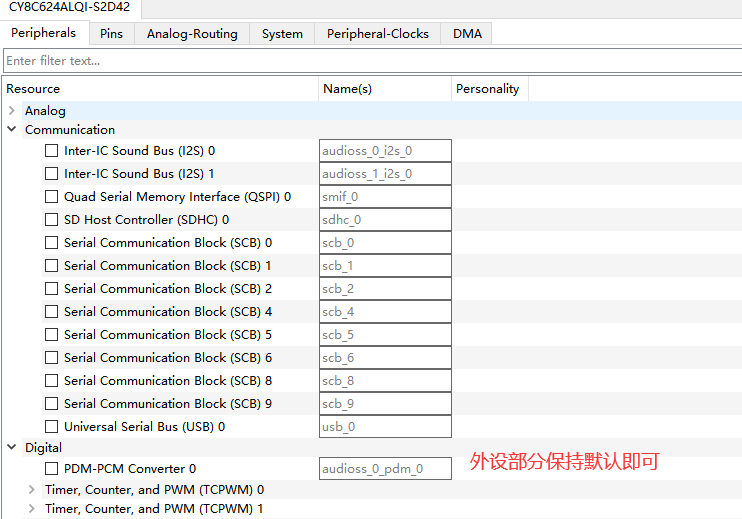Collapse the Communication resource group
742x519 pixels.
click(x=12, y=130)
